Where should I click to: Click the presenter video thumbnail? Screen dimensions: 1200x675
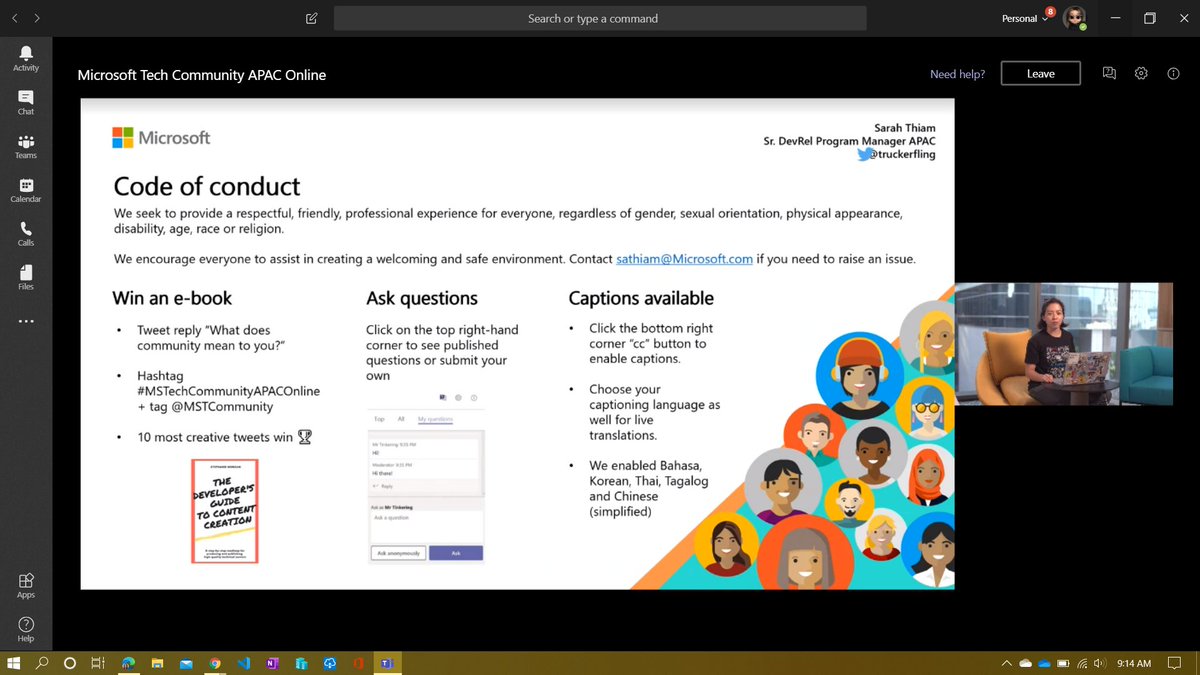coord(1064,343)
